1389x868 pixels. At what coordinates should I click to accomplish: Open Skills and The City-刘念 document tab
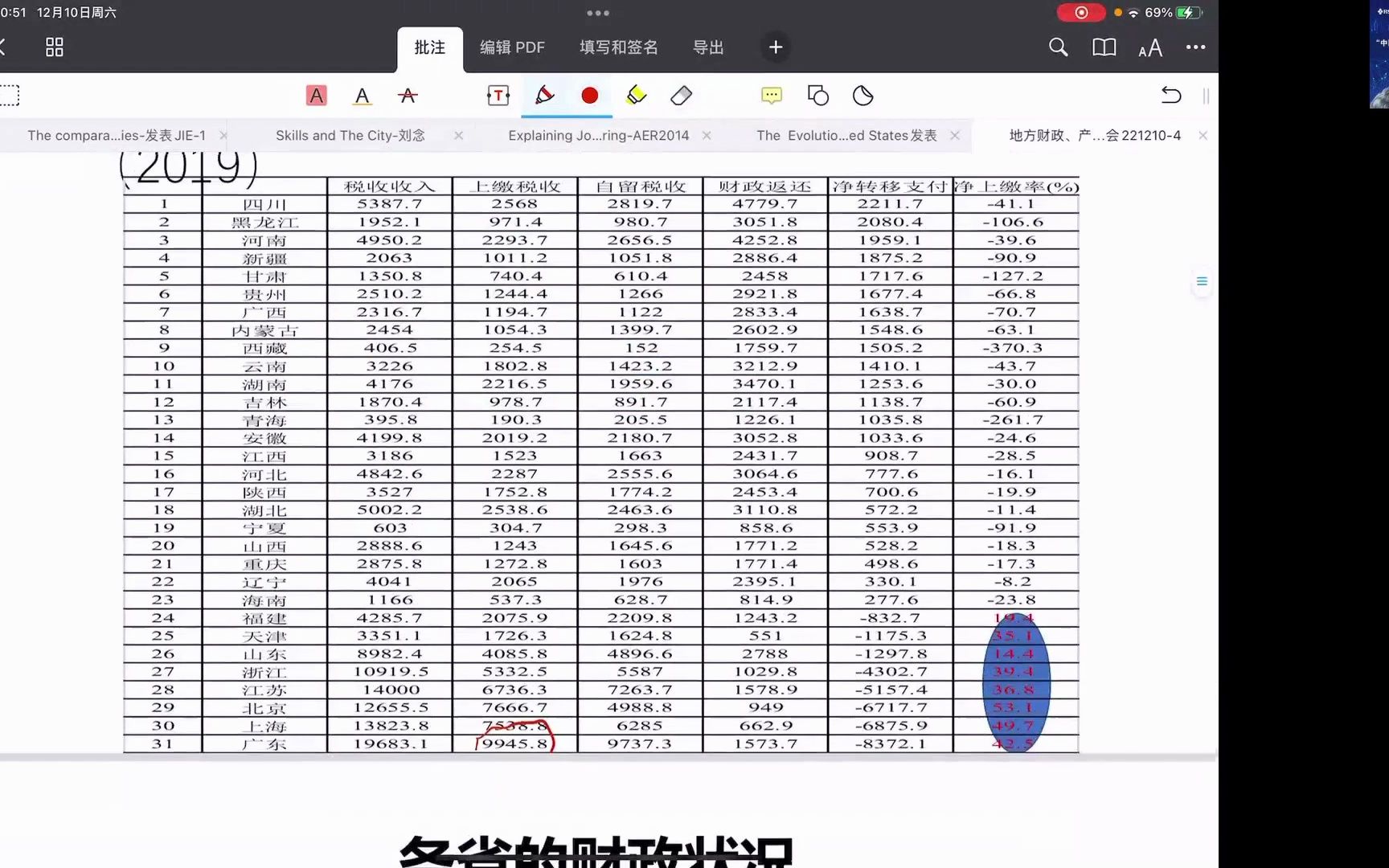click(x=350, y=136)
